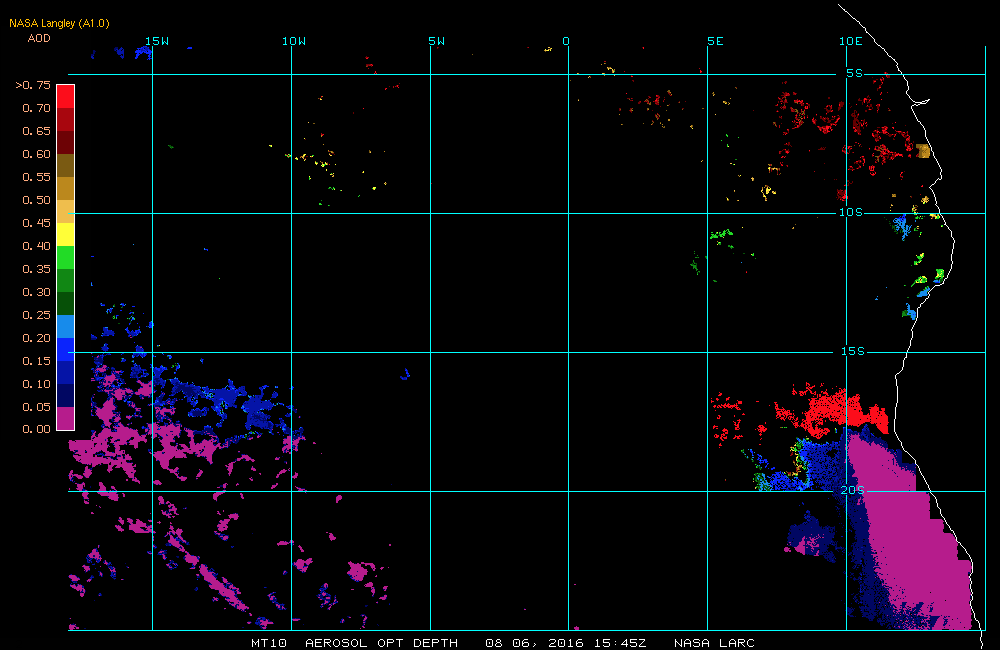Click the 0.60 legend value
The width and height of the screenshot is (1000, 650).
pos(36,154)
